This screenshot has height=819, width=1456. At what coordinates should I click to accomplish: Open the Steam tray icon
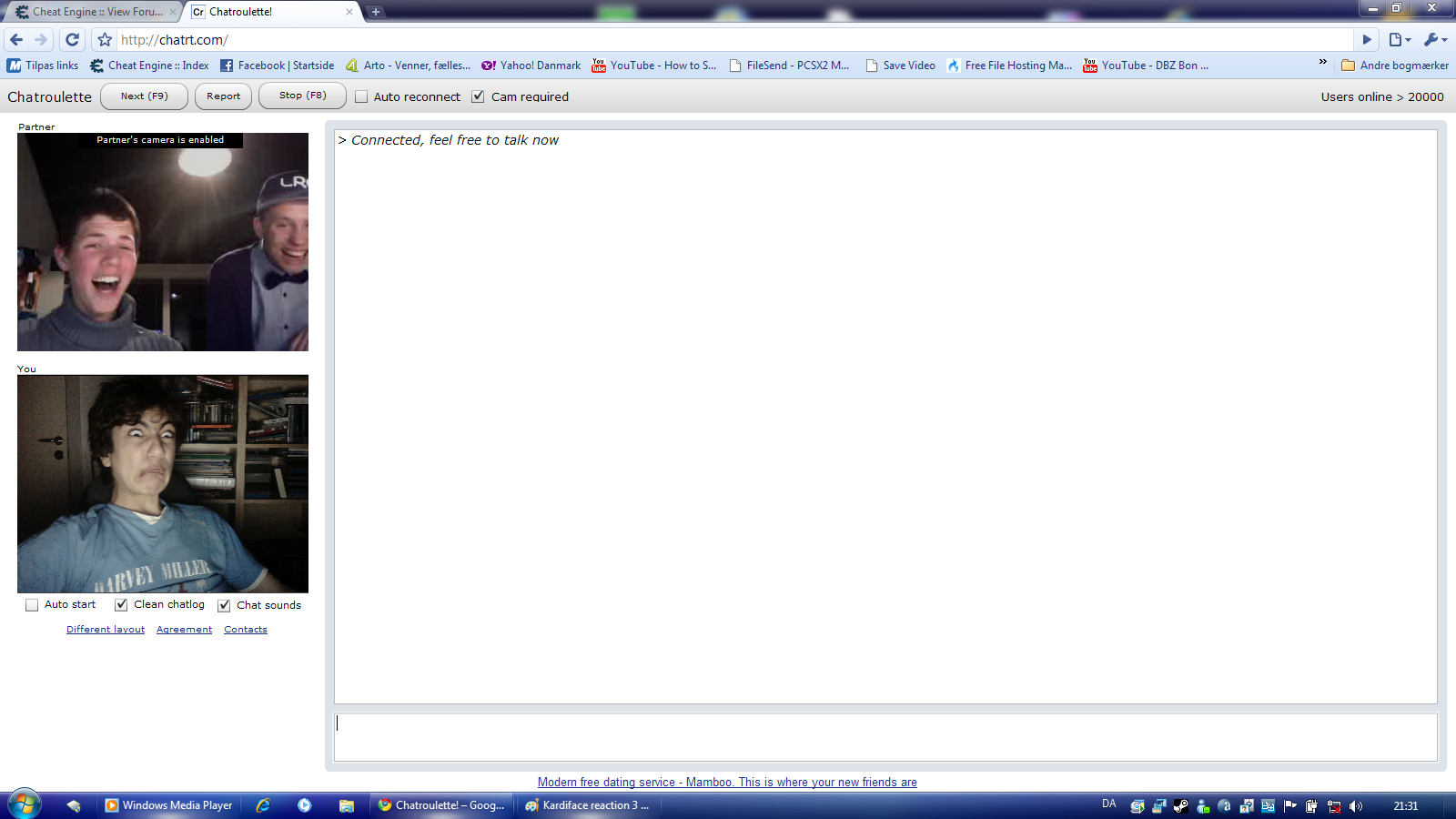pos(1180,805)
